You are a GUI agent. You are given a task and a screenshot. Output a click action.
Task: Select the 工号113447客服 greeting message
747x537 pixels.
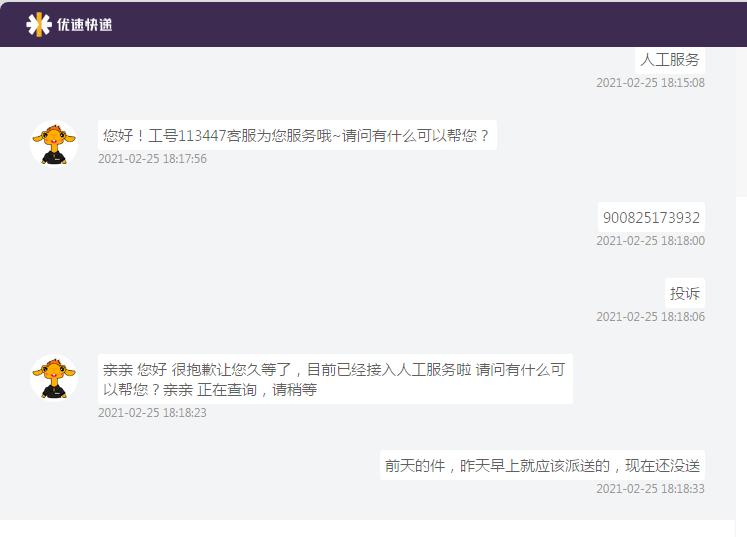[x=297, y=135]
